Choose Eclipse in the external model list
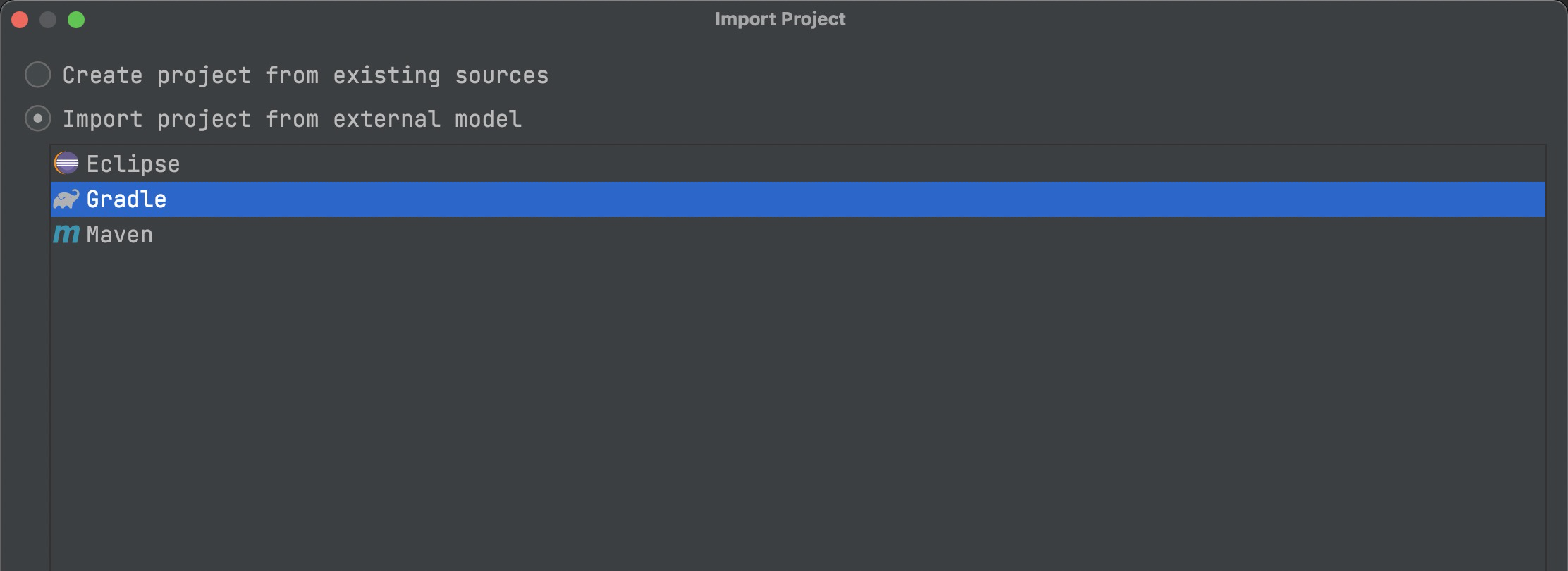1568x571 pixels. 133,164
